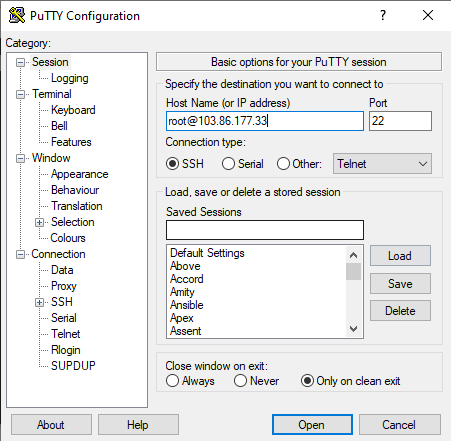Open the Data settings category
This screenshot has height=441, width=451.
[62, 270]
